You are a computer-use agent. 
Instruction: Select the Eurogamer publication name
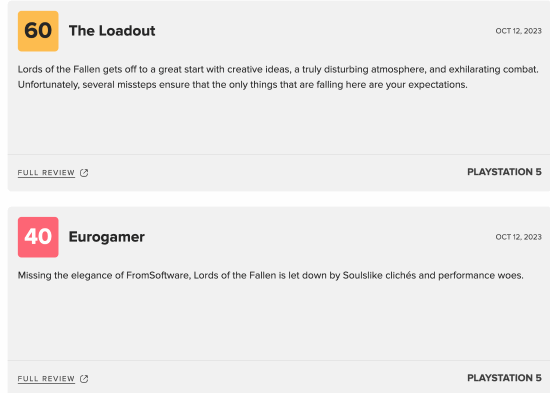tap(107, 237)
